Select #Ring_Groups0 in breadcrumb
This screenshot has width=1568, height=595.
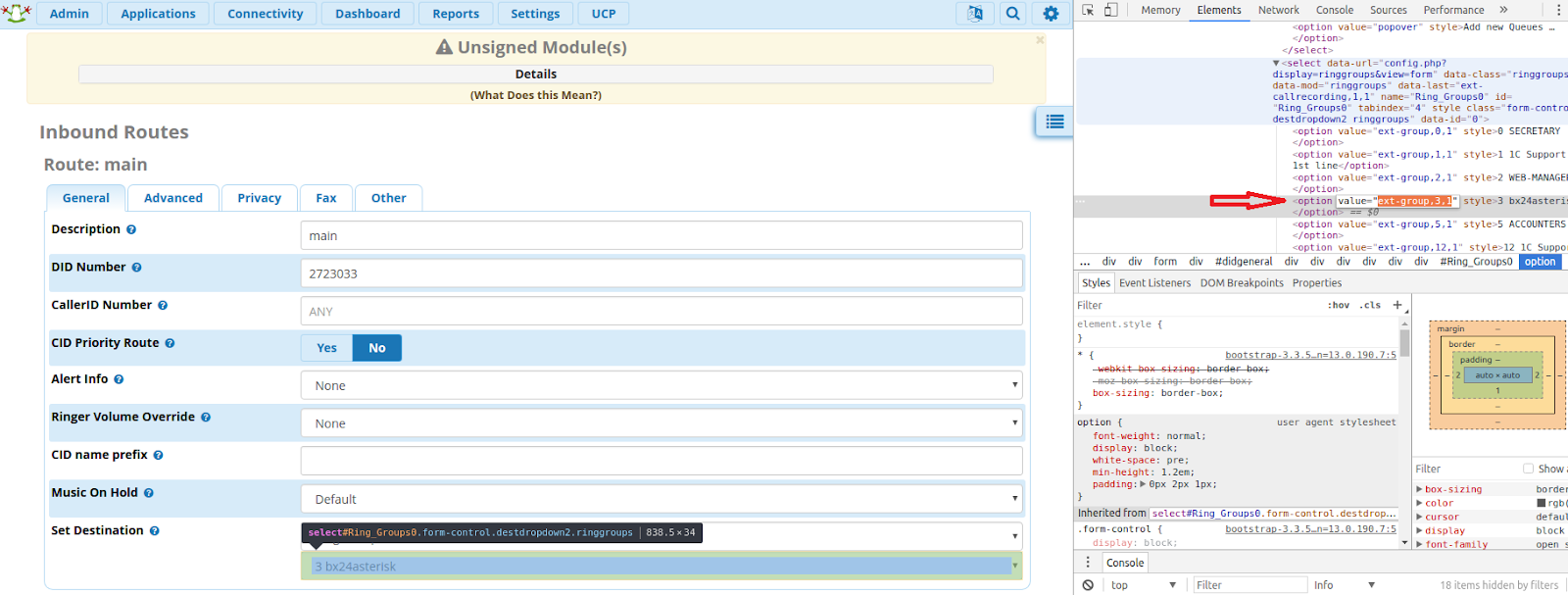pos(1476,262)
